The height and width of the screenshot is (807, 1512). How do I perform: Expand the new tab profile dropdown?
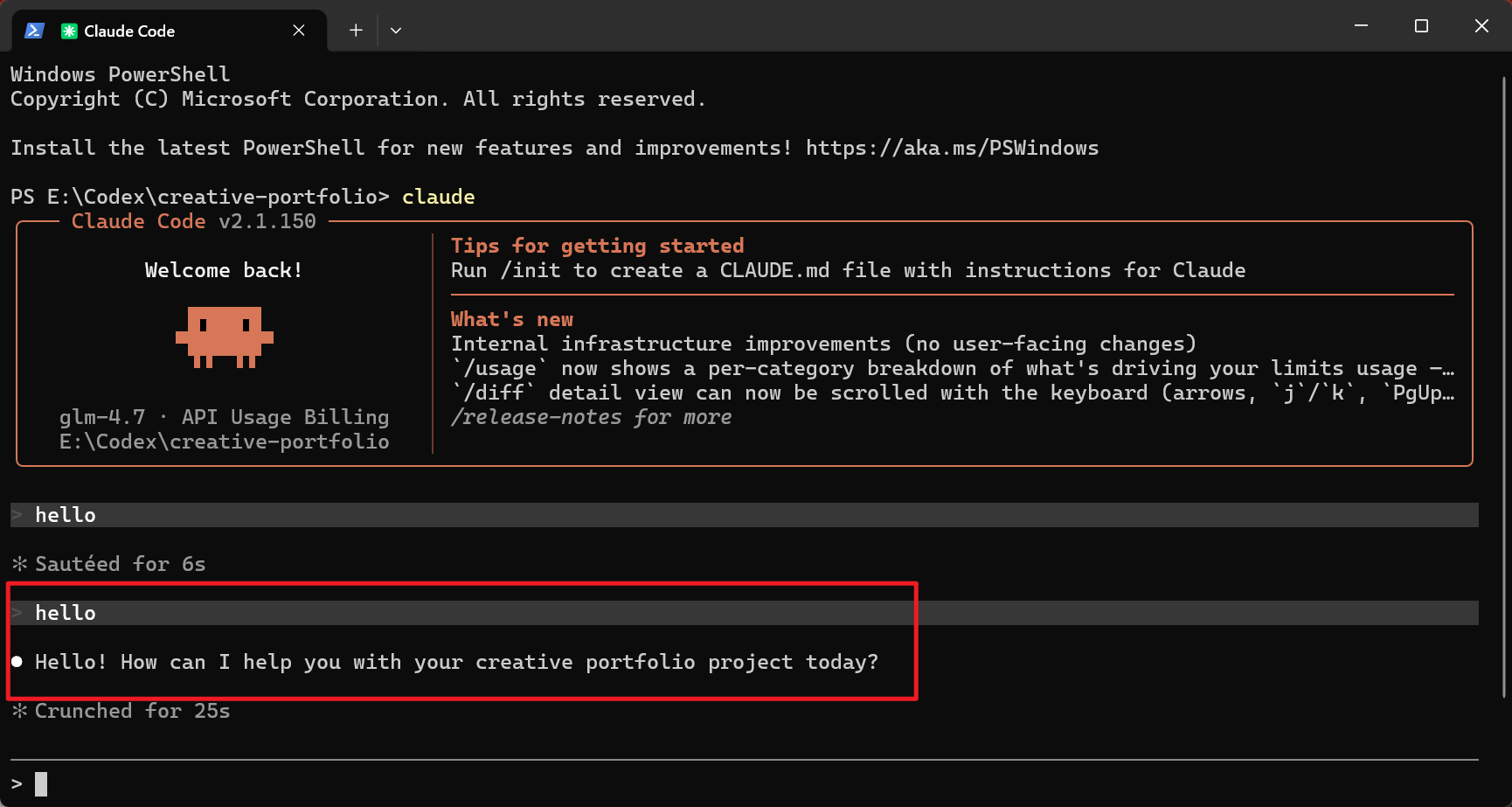pyautogui.click(x=396, y=31)
